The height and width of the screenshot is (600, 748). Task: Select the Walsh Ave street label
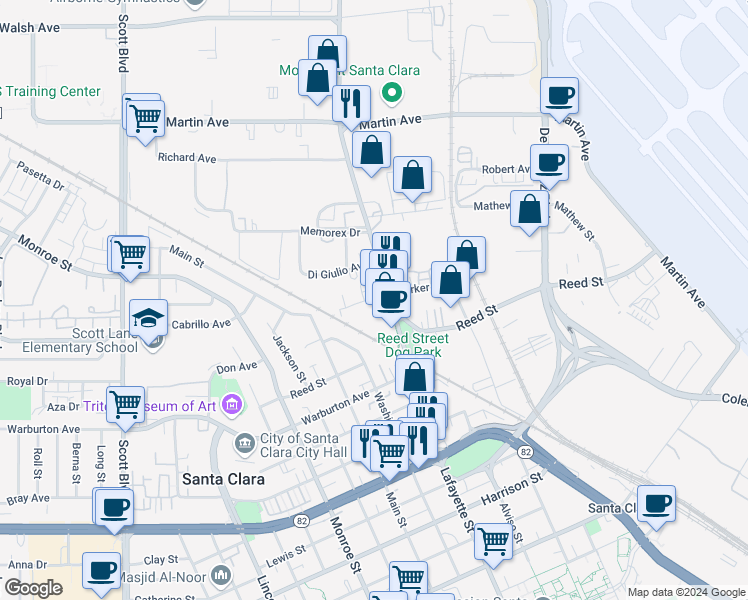point(30,28)
